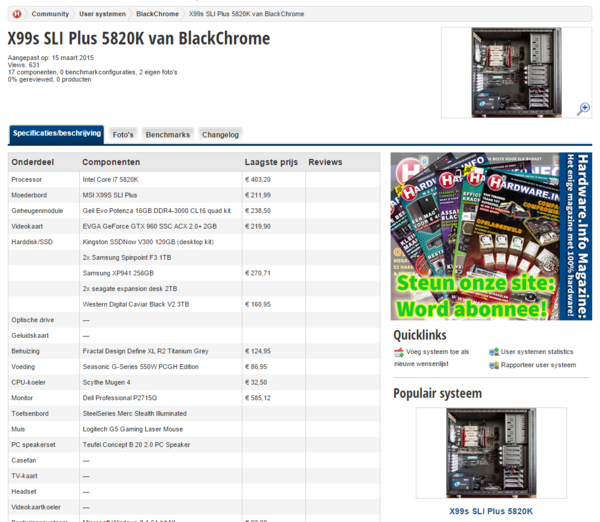Open the Scythe Mugen 4 cooler link

[x=106, y=382]
